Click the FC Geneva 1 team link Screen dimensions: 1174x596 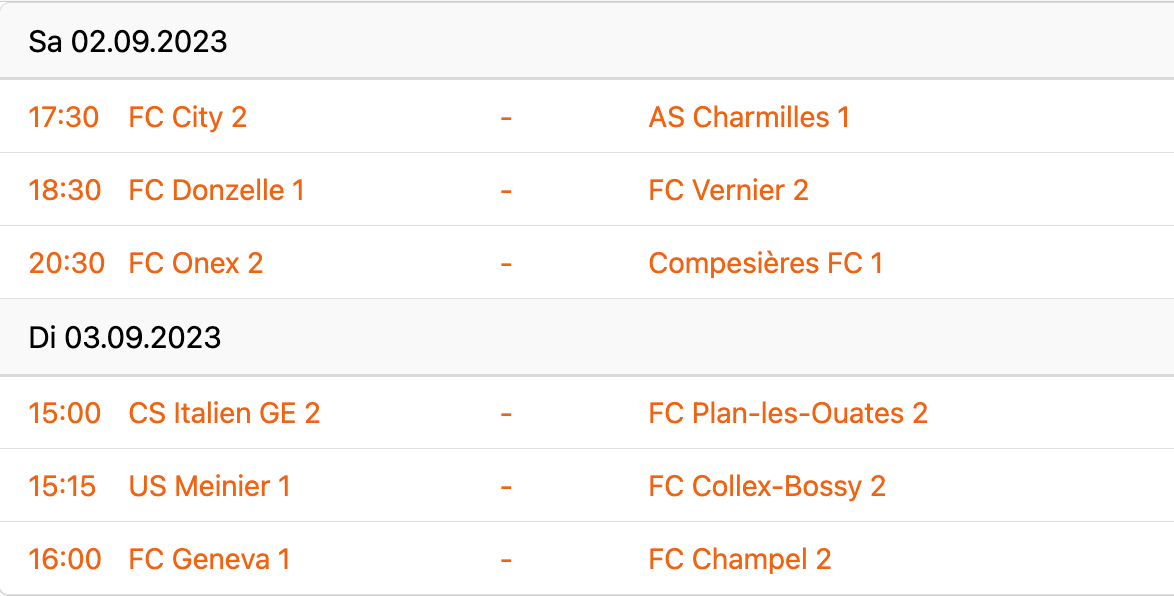(x=209, y=559)
